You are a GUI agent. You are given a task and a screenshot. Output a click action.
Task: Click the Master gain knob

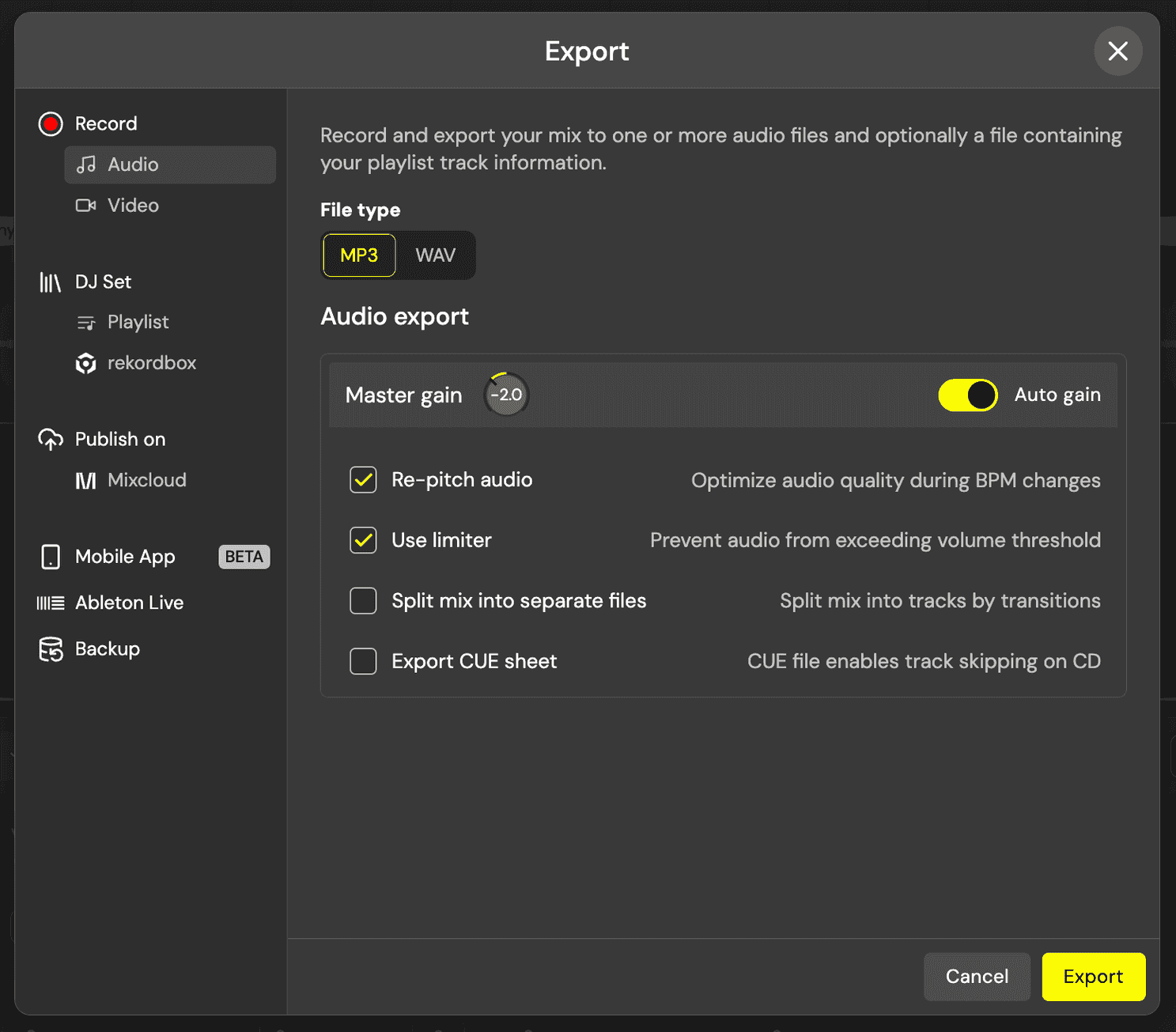point(506,395)
